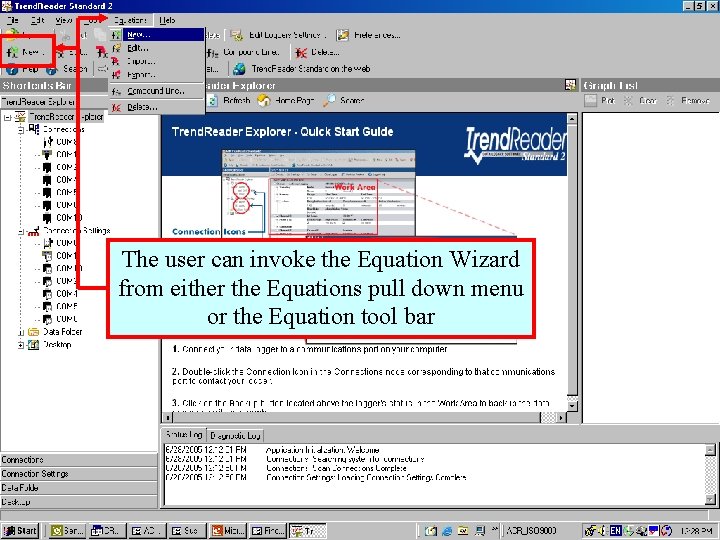720x540 pixels.
Task: Click the pin icon in the Explorer header
Action: coord(570,85)
